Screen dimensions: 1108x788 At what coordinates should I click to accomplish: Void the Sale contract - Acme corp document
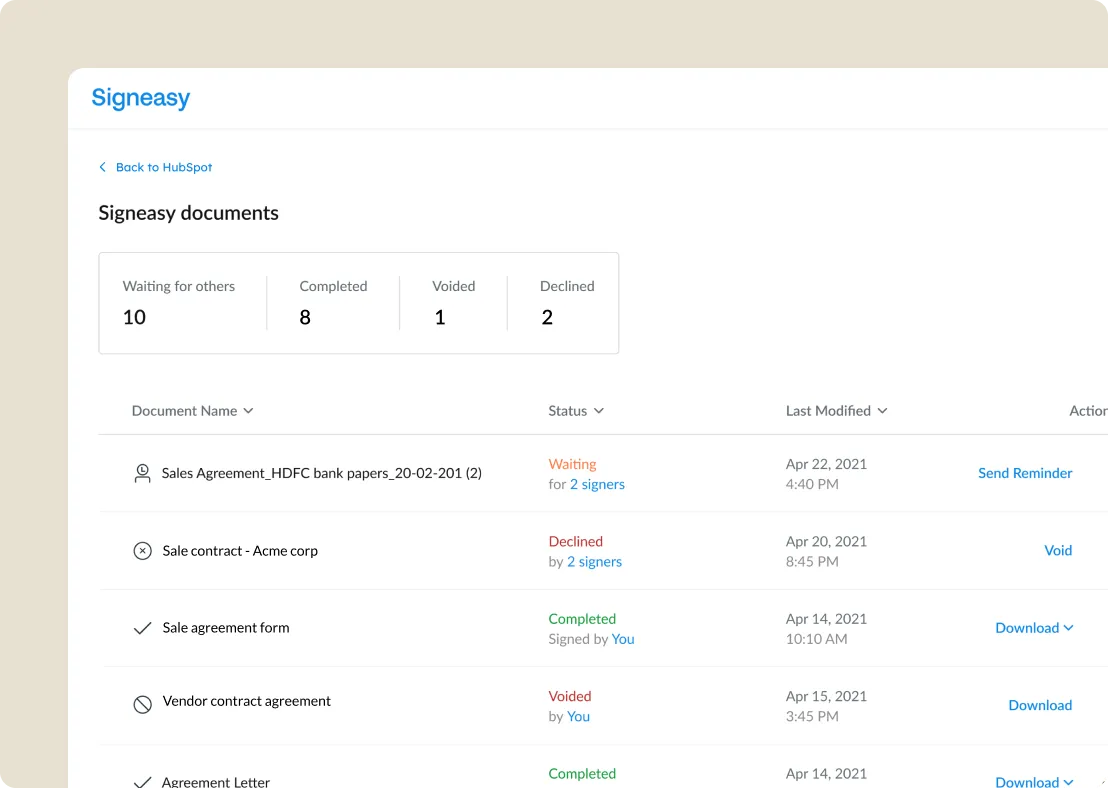[1058, 550]
